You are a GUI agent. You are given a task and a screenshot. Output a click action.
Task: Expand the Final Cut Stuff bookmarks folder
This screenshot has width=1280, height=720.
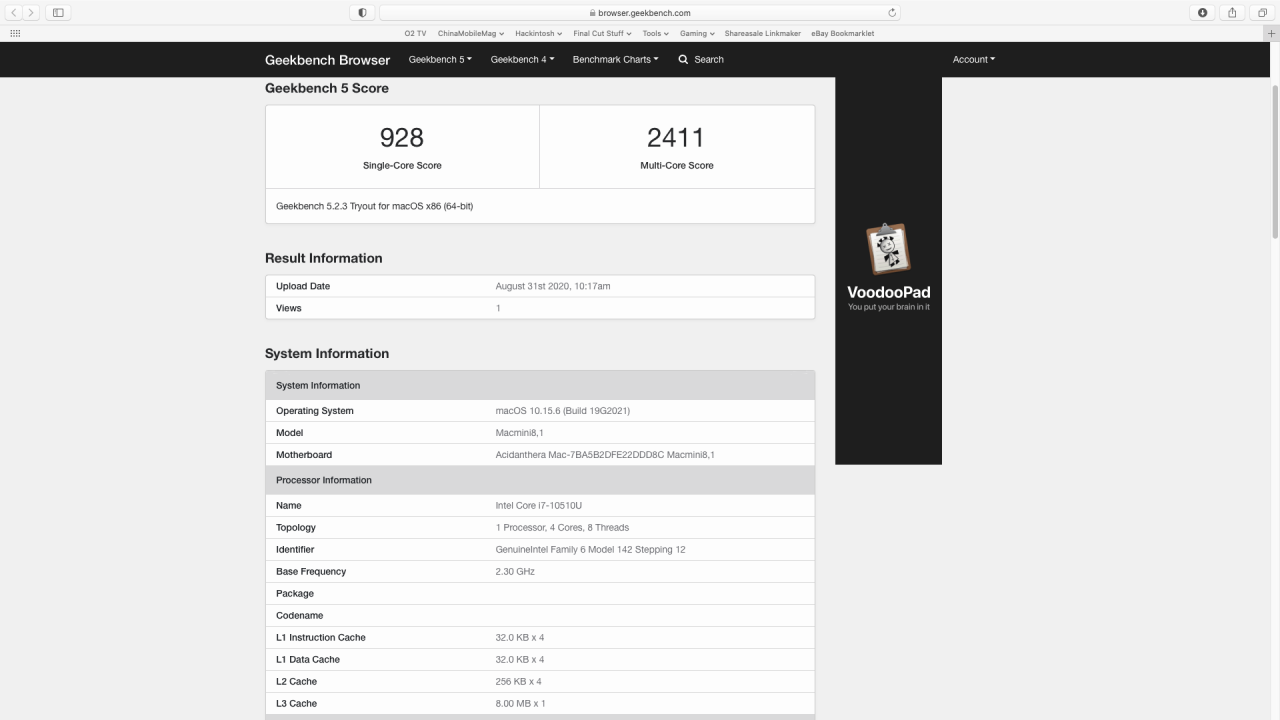pyautogui.click(x=602, y=33)
